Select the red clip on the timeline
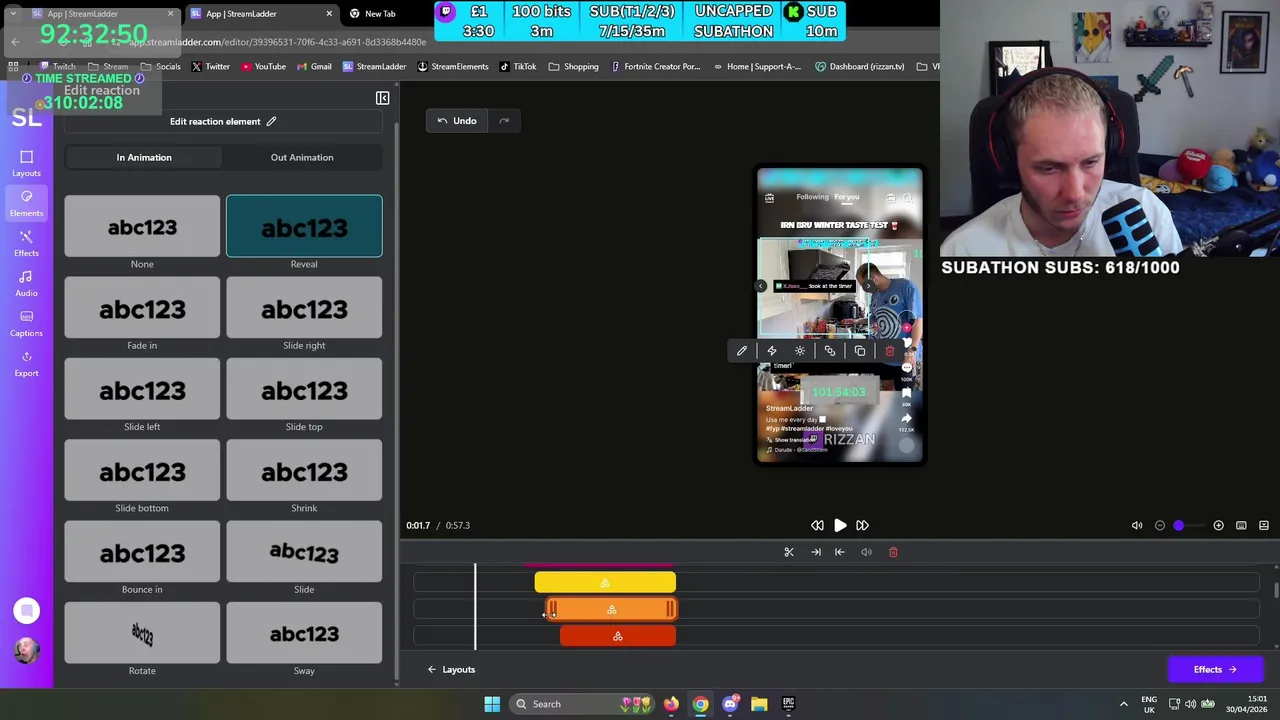This screenshot has height=720, width=1280. click(618, 636)
